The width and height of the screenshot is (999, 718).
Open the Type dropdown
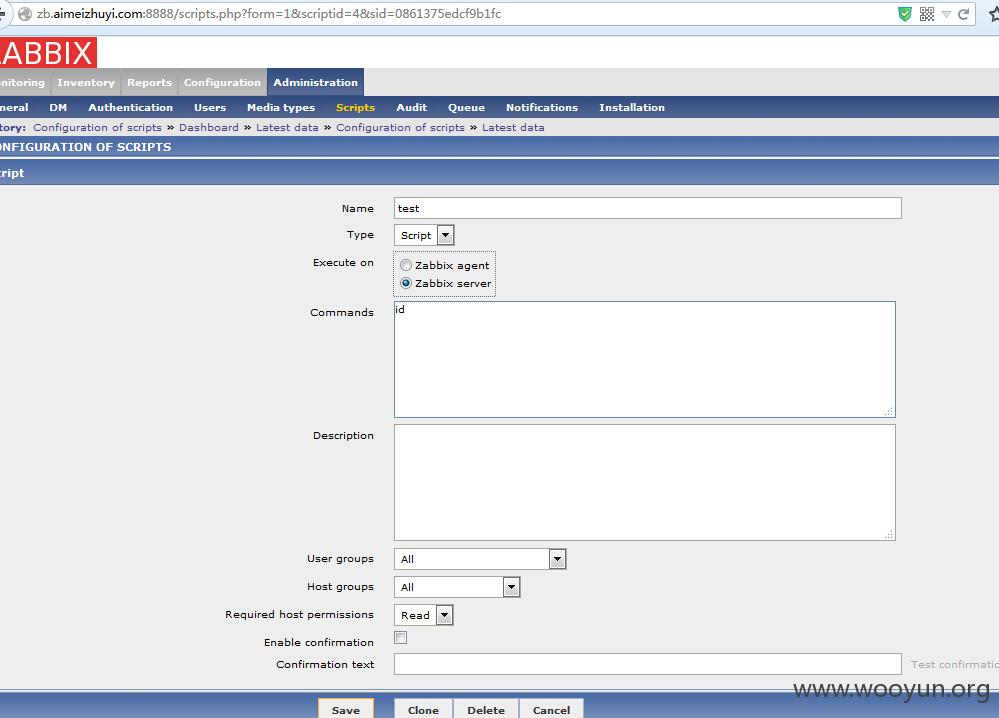424,235
